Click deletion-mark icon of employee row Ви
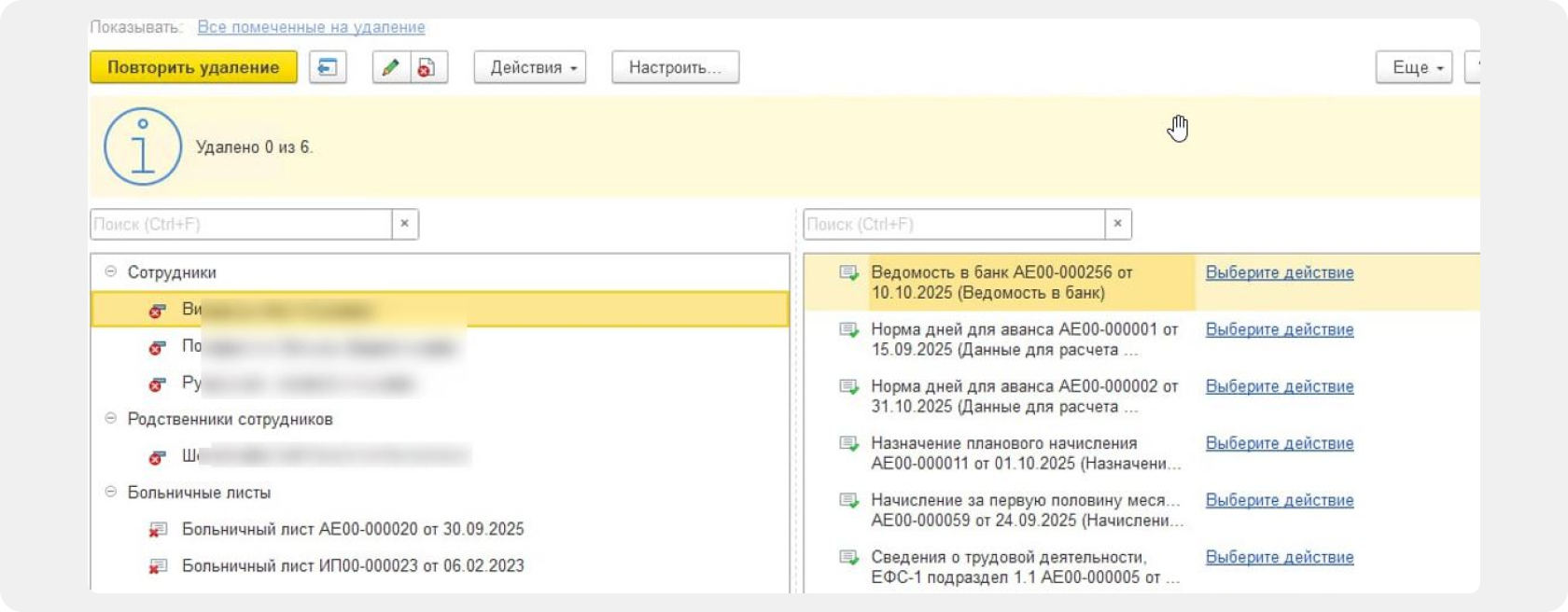 tap(157, 310)
